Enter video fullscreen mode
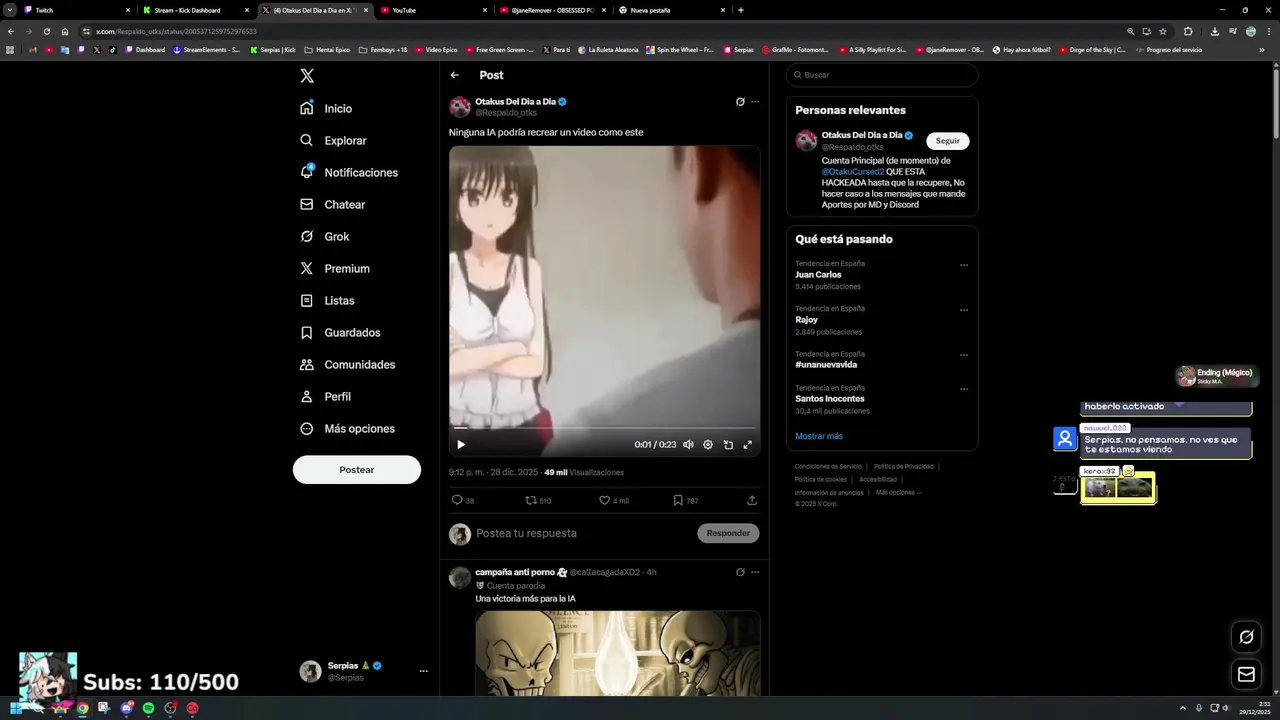 coord(747,444)
